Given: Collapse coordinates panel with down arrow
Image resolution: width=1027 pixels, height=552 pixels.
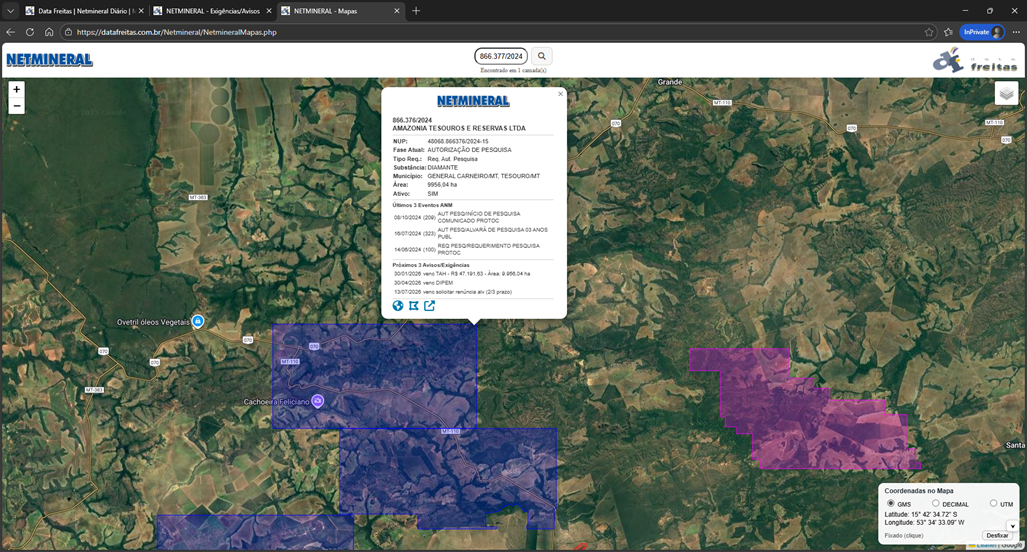Looking at the screenshot, I should (1011, 526).
